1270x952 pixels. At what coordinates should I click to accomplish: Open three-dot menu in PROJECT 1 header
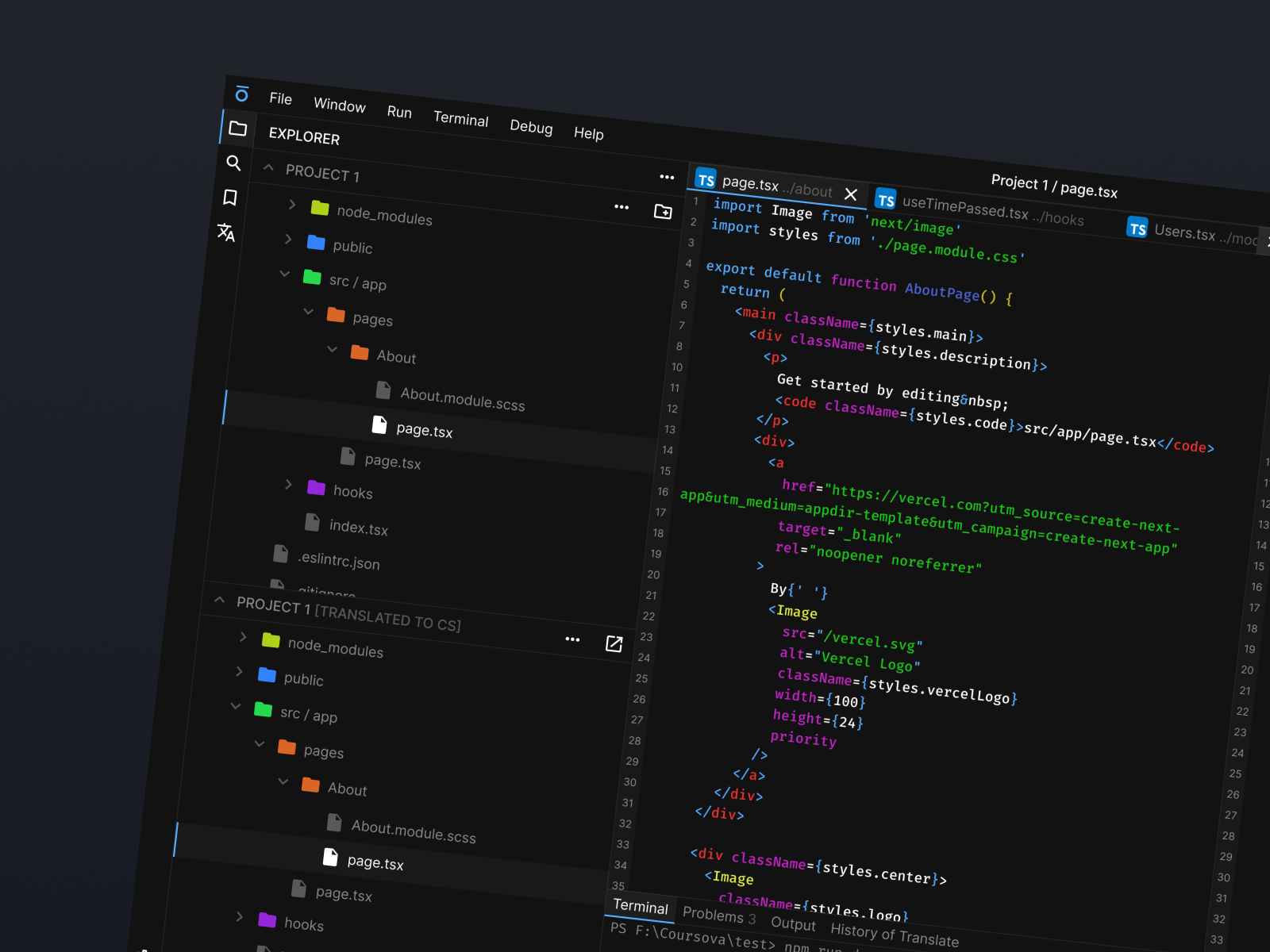pyautogui.click(x=667, y=177)
